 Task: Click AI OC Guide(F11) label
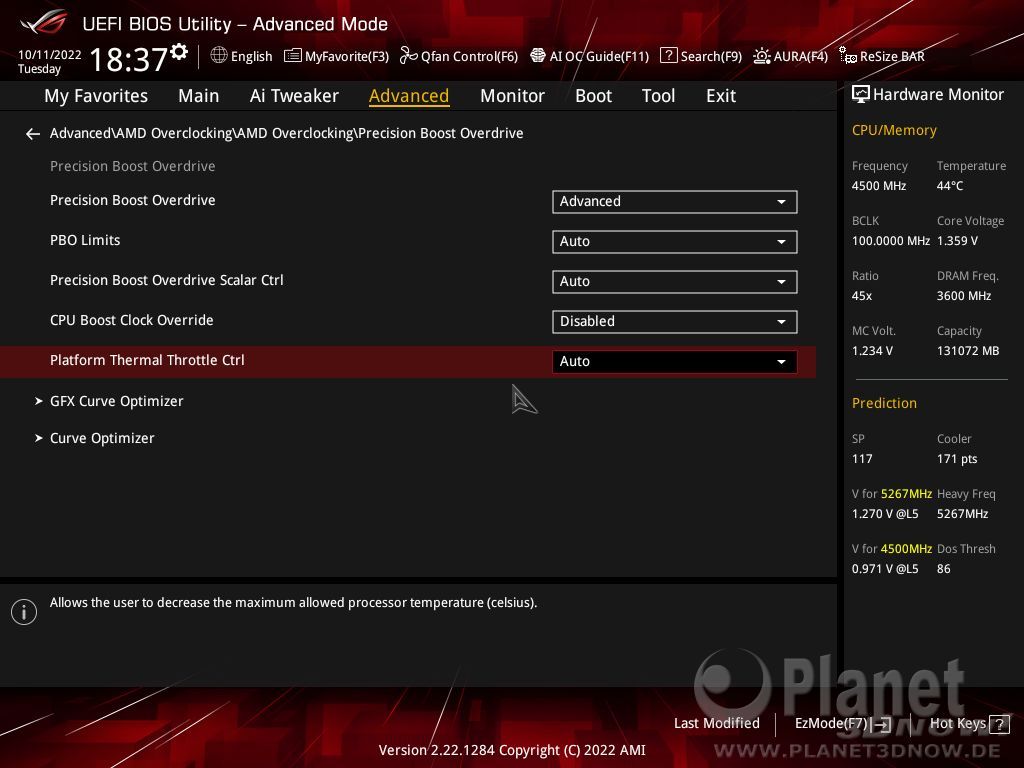tap(600, 57)
